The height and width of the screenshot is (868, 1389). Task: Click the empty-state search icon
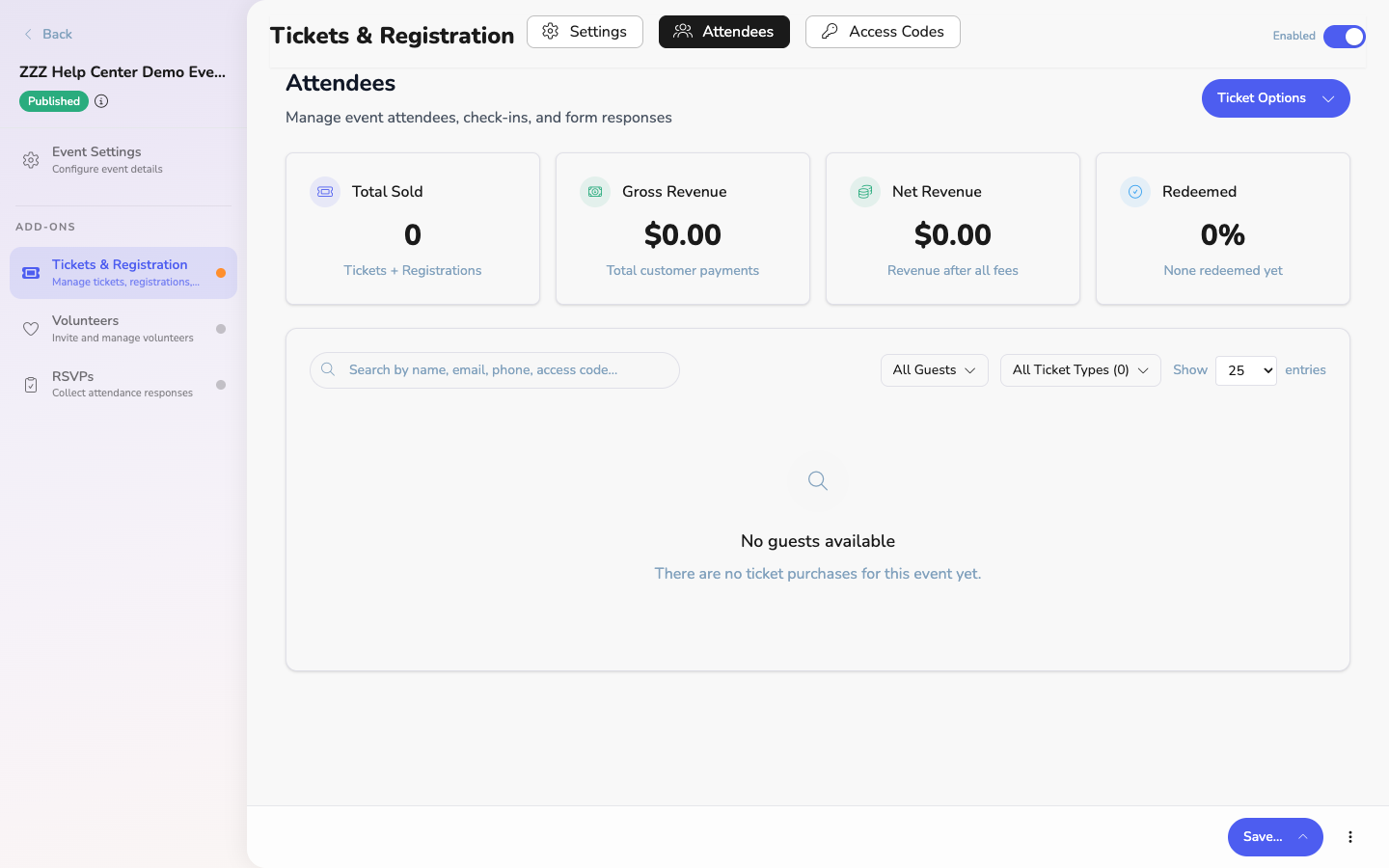click(818, 480)
